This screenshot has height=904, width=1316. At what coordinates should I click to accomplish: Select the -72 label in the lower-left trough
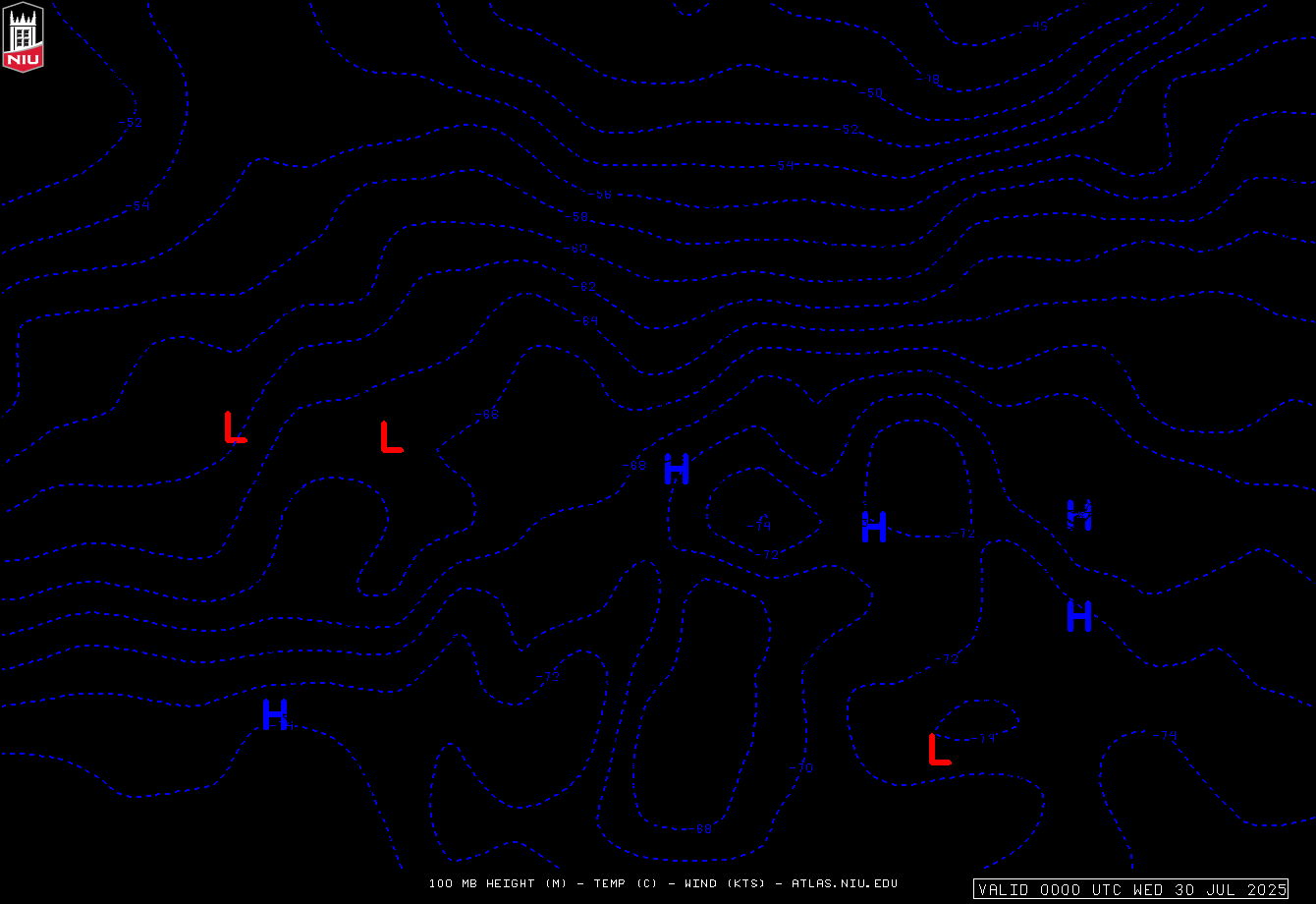[x=548, y=676]
